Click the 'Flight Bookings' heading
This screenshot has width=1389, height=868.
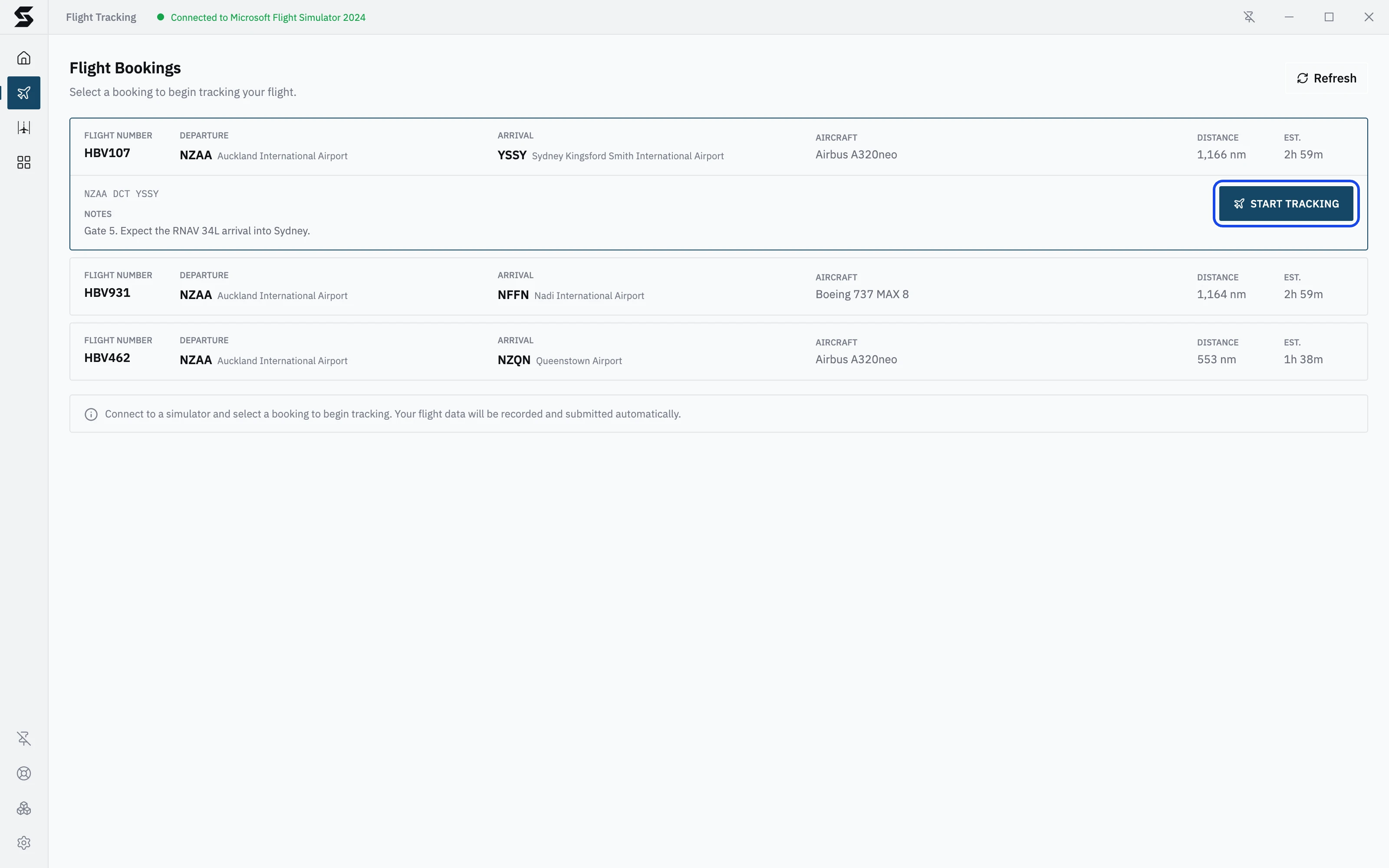click(x=125, y=68)
